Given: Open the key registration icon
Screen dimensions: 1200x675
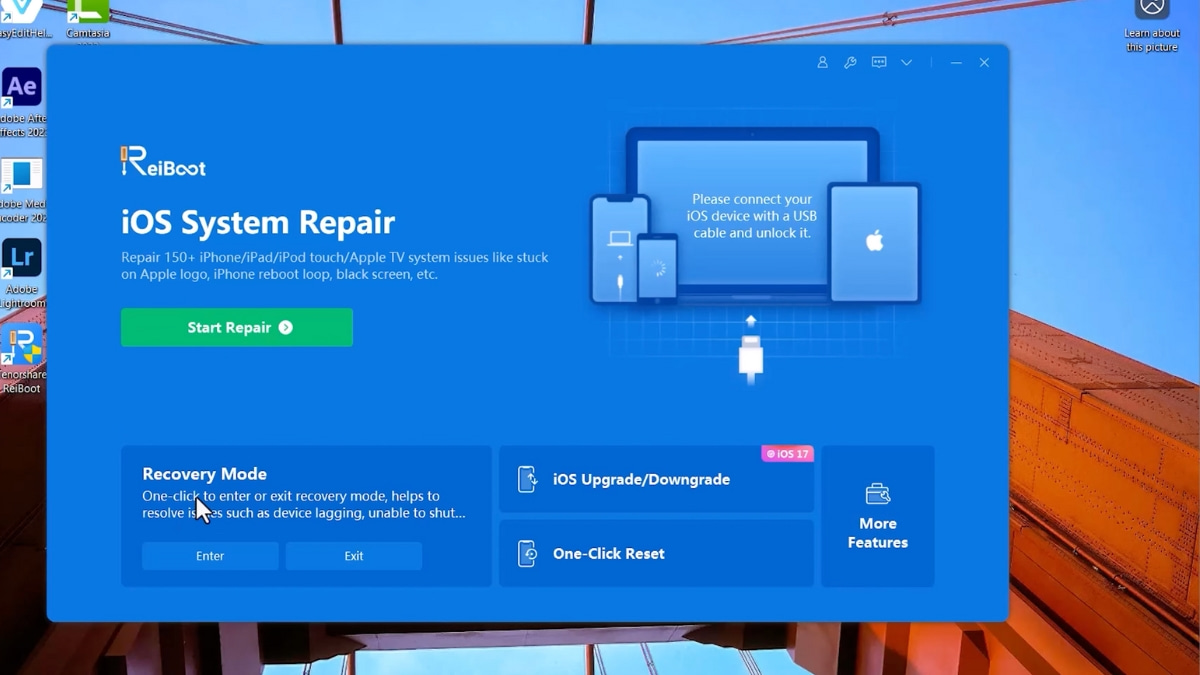Looking at the screenshot, I should (850, 62).
